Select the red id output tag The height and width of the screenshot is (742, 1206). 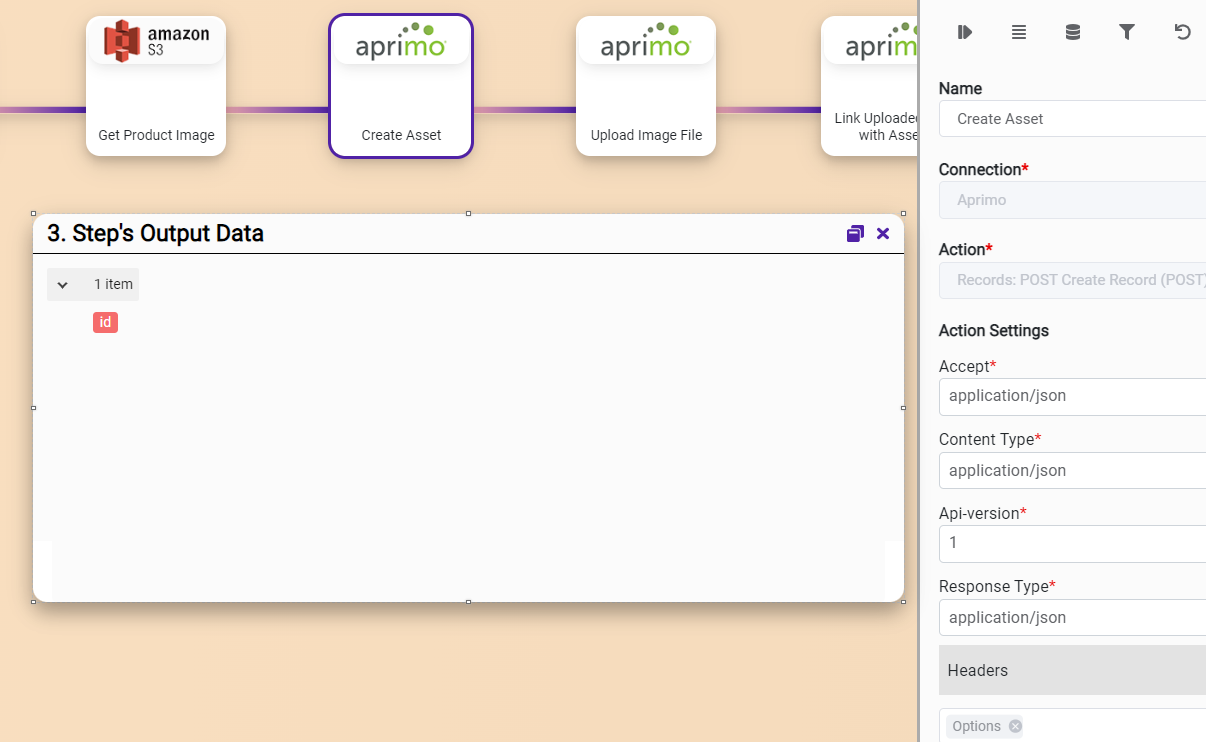coord(105,322)
